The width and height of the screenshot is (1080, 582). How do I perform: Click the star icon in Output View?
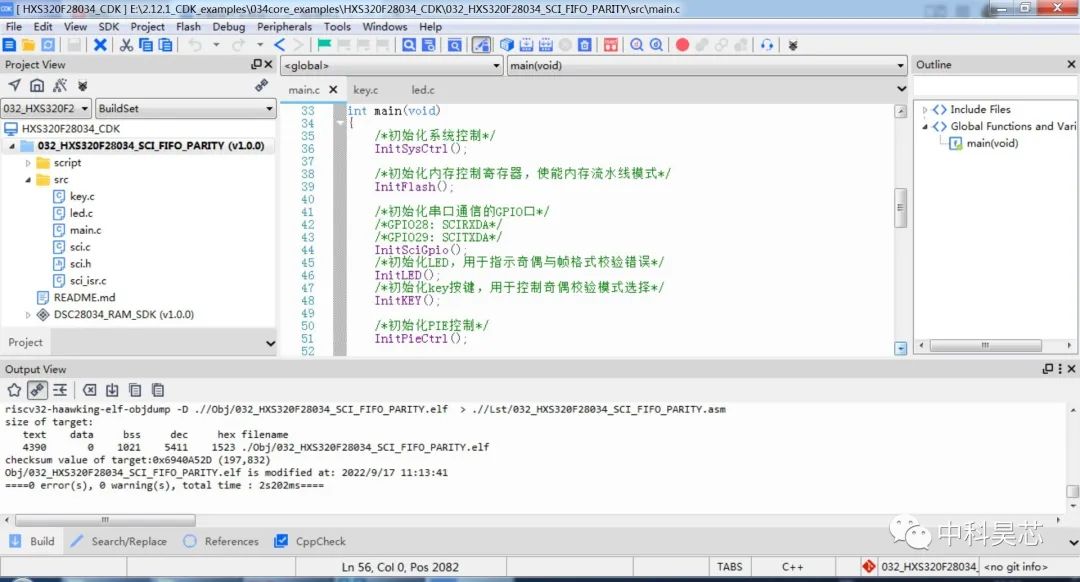coord(14,391)
